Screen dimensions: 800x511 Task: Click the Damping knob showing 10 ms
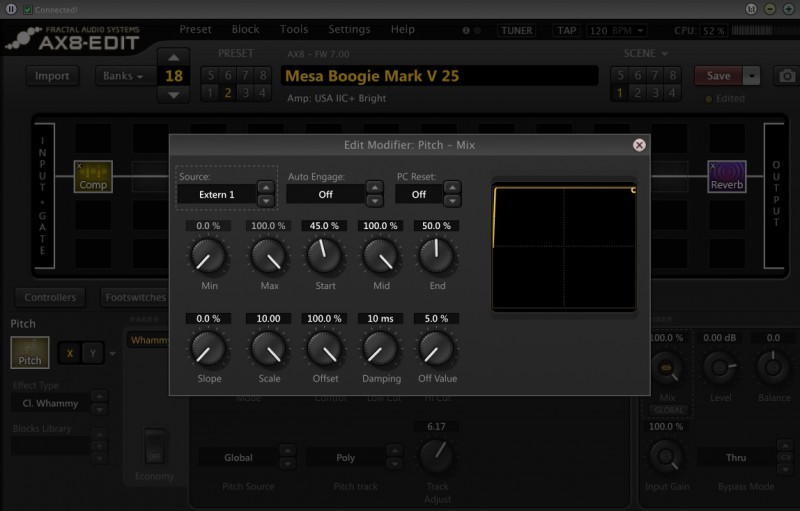[x=381, y=348]
